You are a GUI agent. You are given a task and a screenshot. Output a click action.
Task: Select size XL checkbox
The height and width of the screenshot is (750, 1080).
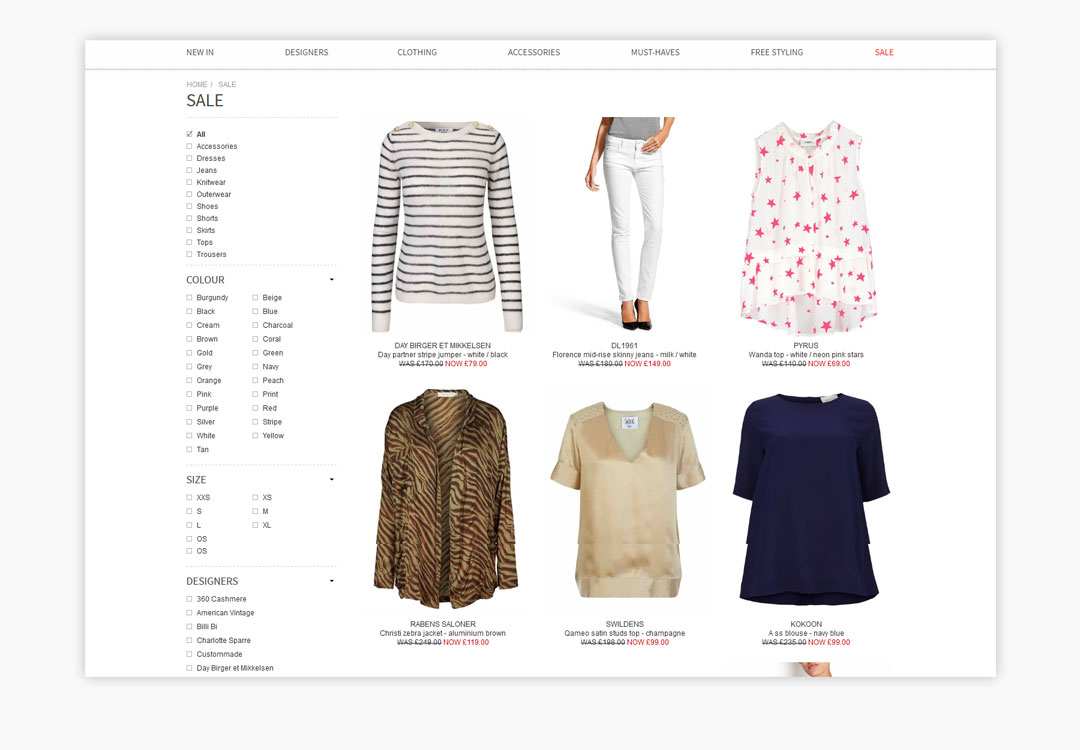255,525
